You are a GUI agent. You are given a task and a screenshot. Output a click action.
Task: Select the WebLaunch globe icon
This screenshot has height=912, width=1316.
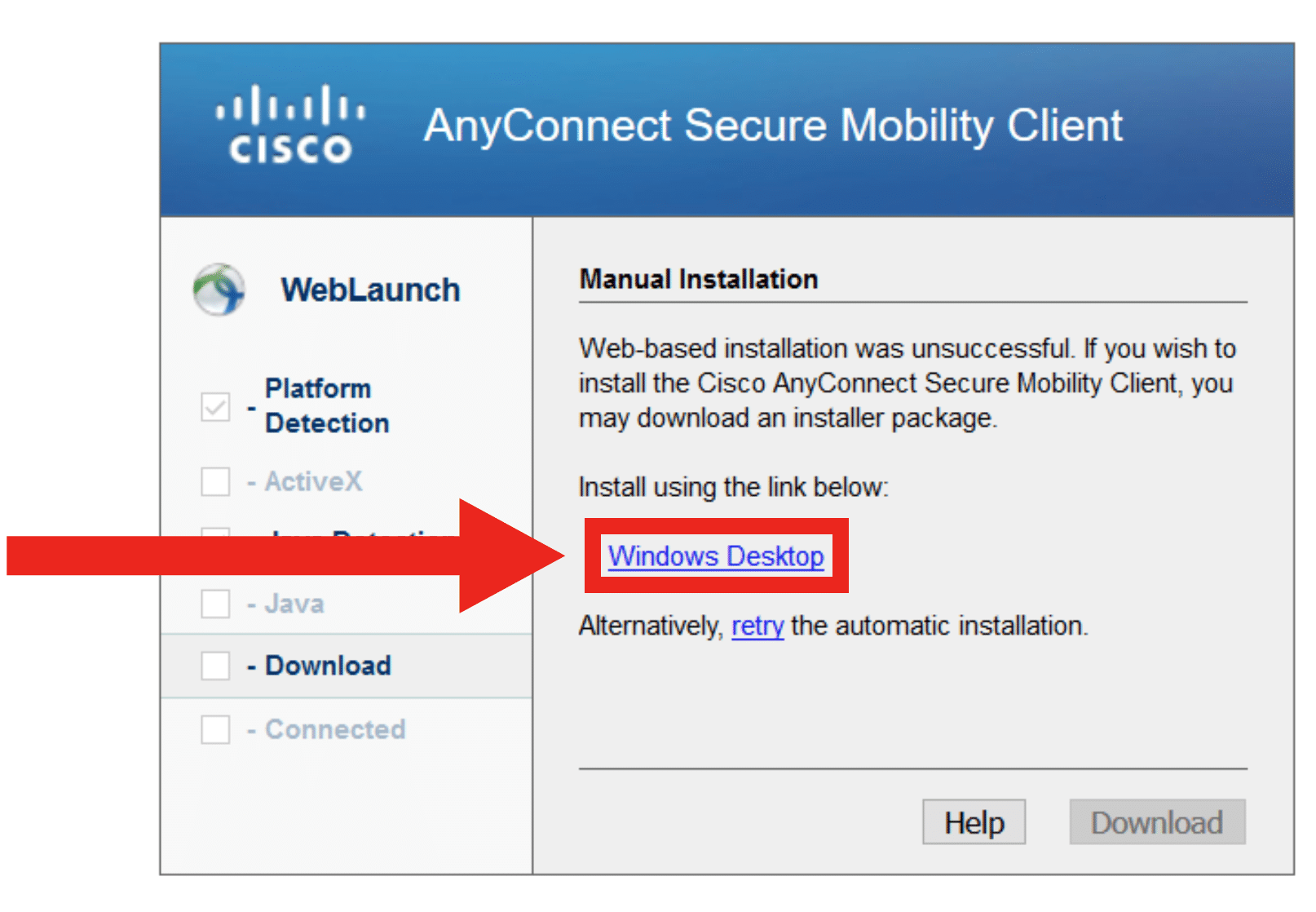(x=218, y=289)
